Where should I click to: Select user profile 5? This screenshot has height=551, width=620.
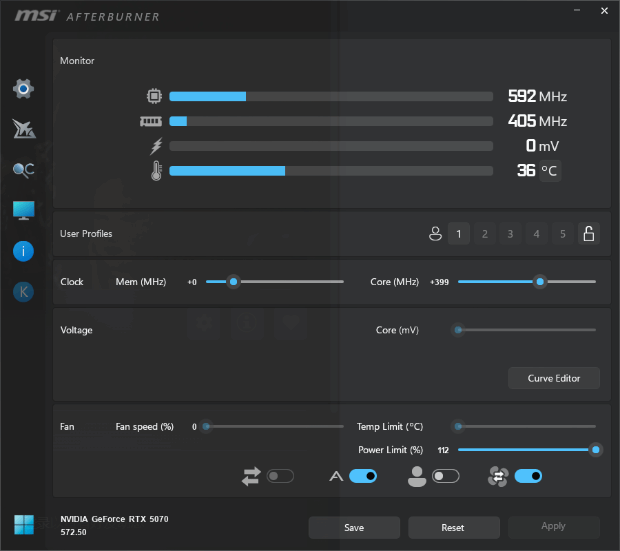[563, 234]
